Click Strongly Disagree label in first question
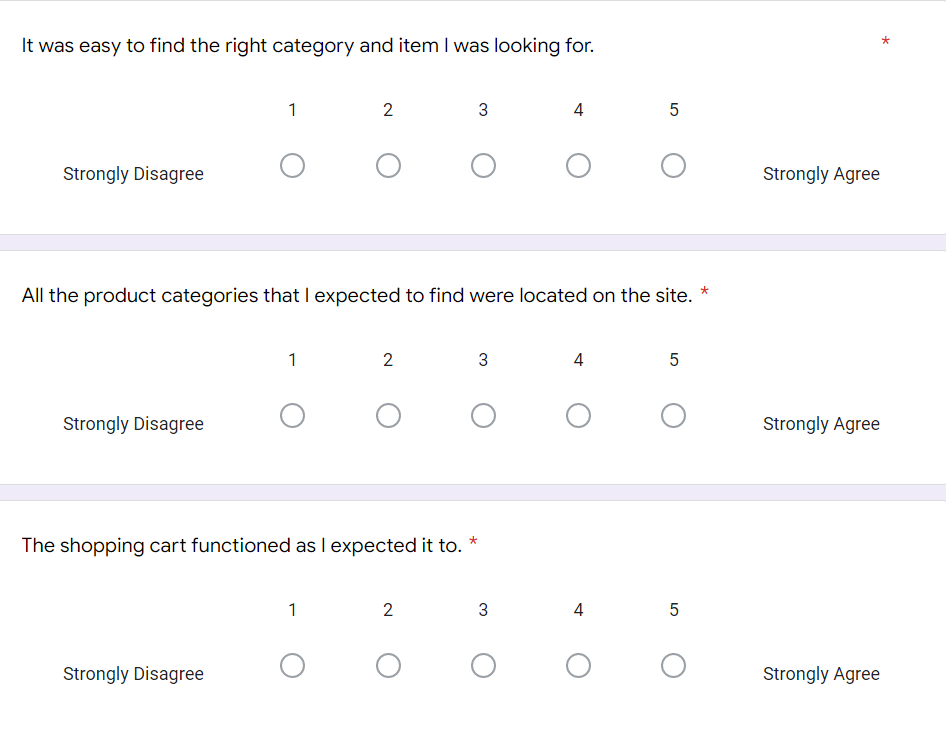The height and width of the screenshot is (732, 946). [133, 174]
